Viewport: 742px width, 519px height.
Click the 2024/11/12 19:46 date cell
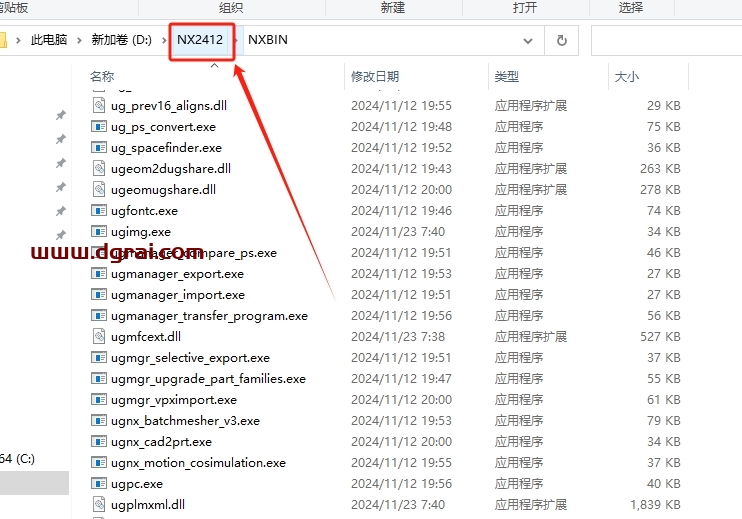point(401,211)
